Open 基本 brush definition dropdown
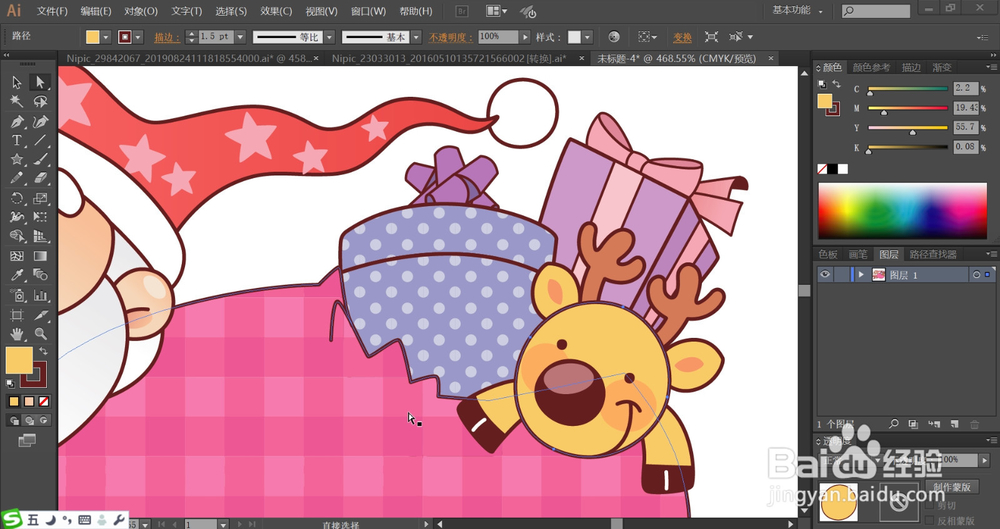Screen dimensions: 1000x529 click(416, 38)
